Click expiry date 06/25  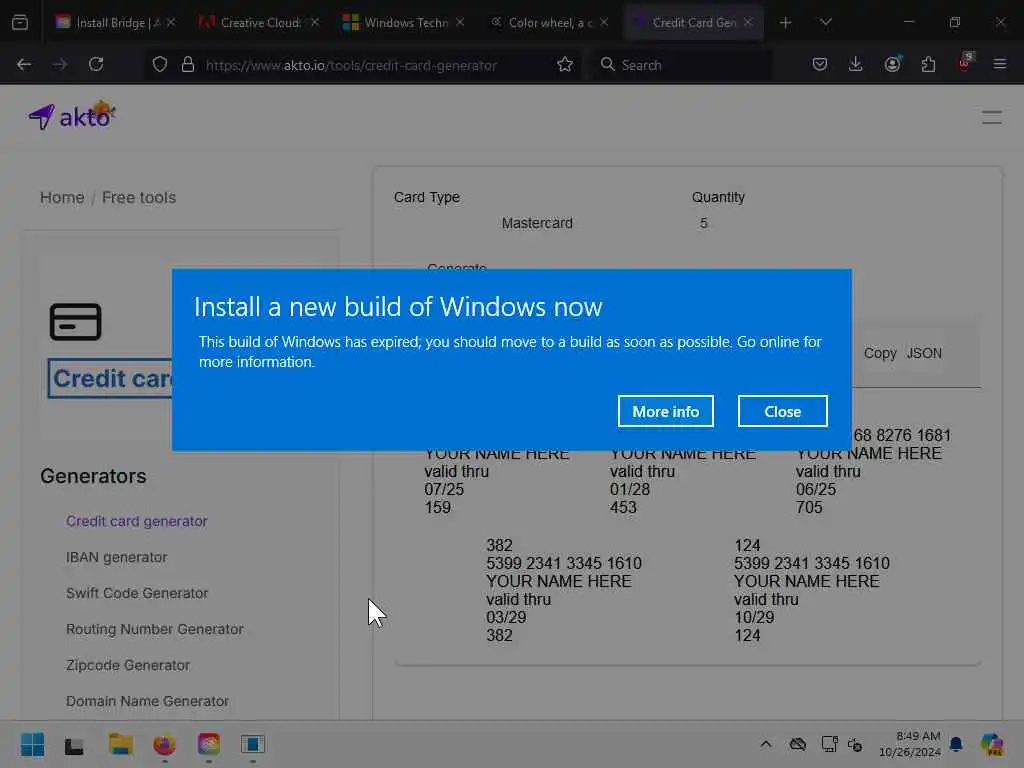[x=816, y=489]
